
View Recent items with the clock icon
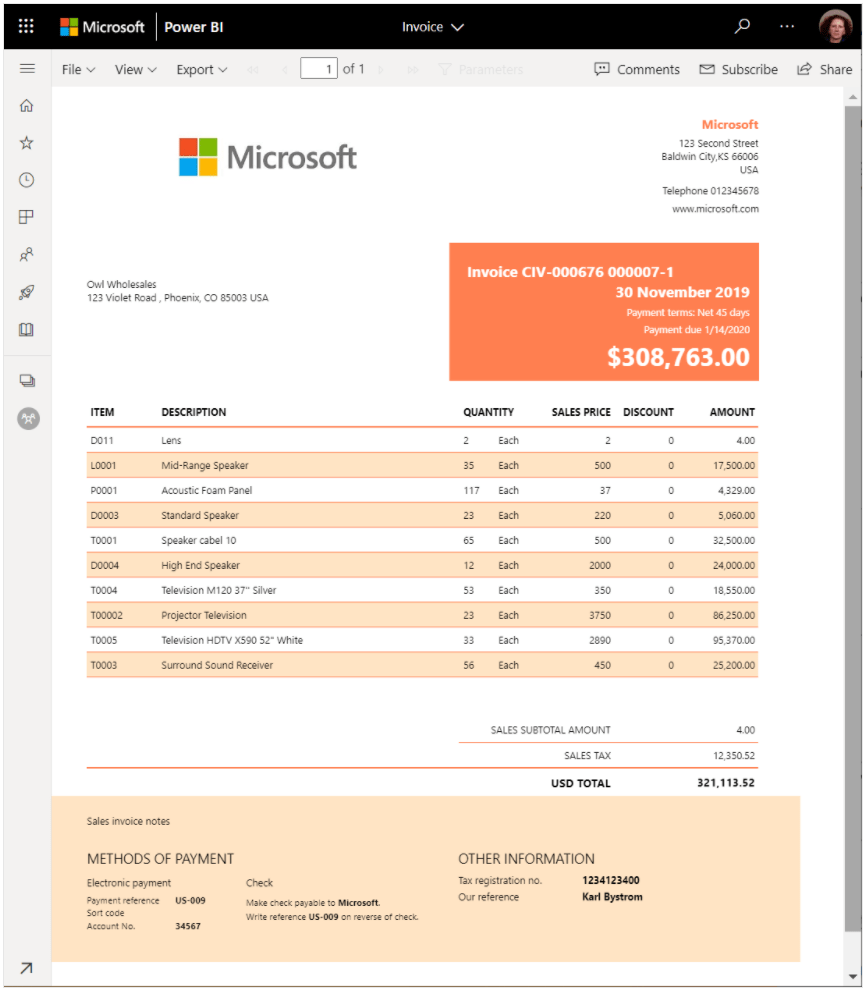pyautogui.click(x=27, y=179)
